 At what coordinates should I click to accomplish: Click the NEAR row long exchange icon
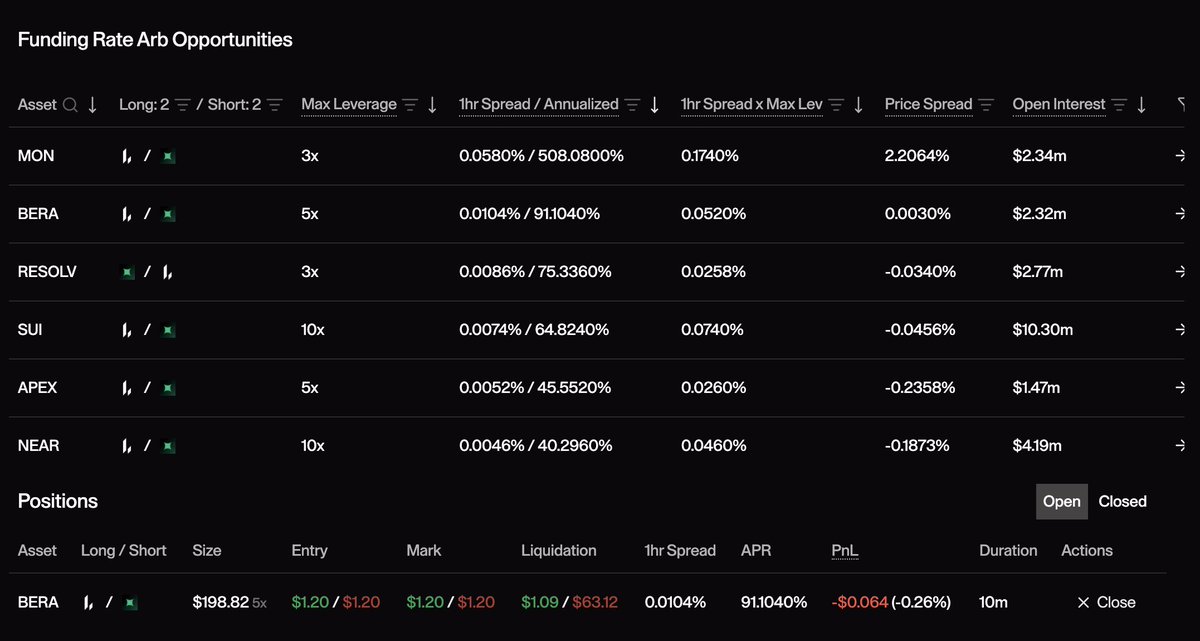point(127,446)
